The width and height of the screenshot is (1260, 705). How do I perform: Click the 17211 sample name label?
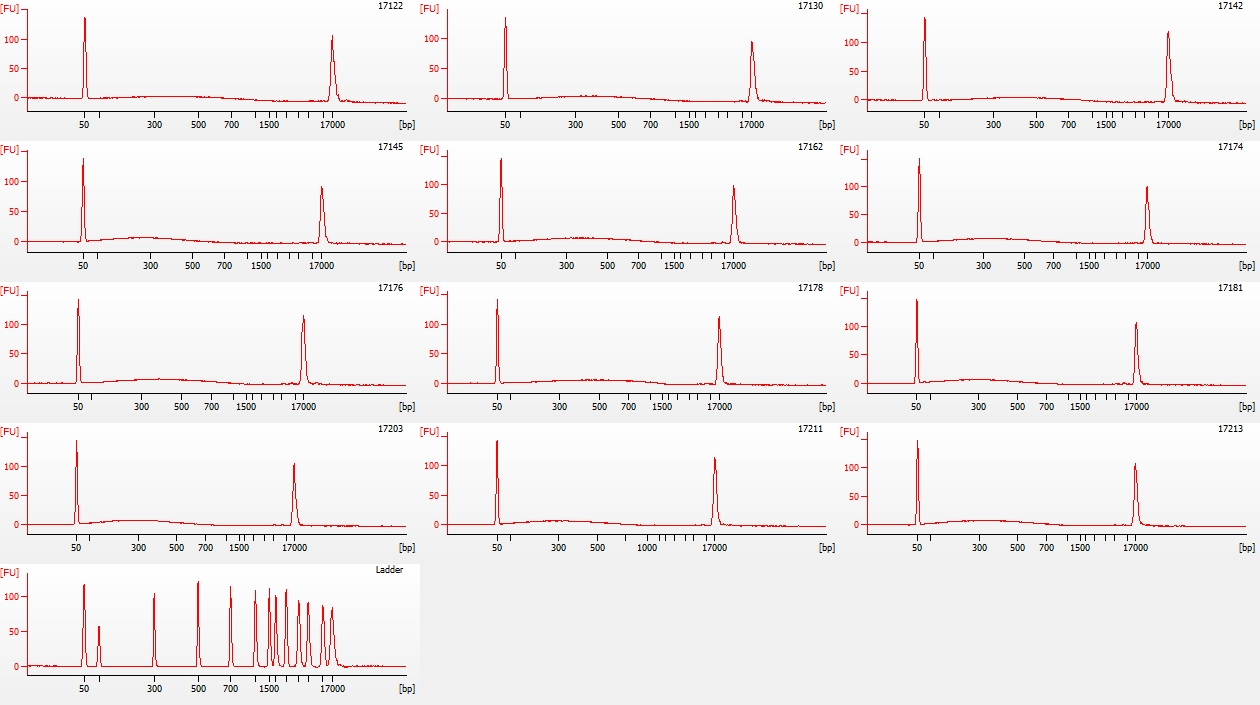[810, 429]
